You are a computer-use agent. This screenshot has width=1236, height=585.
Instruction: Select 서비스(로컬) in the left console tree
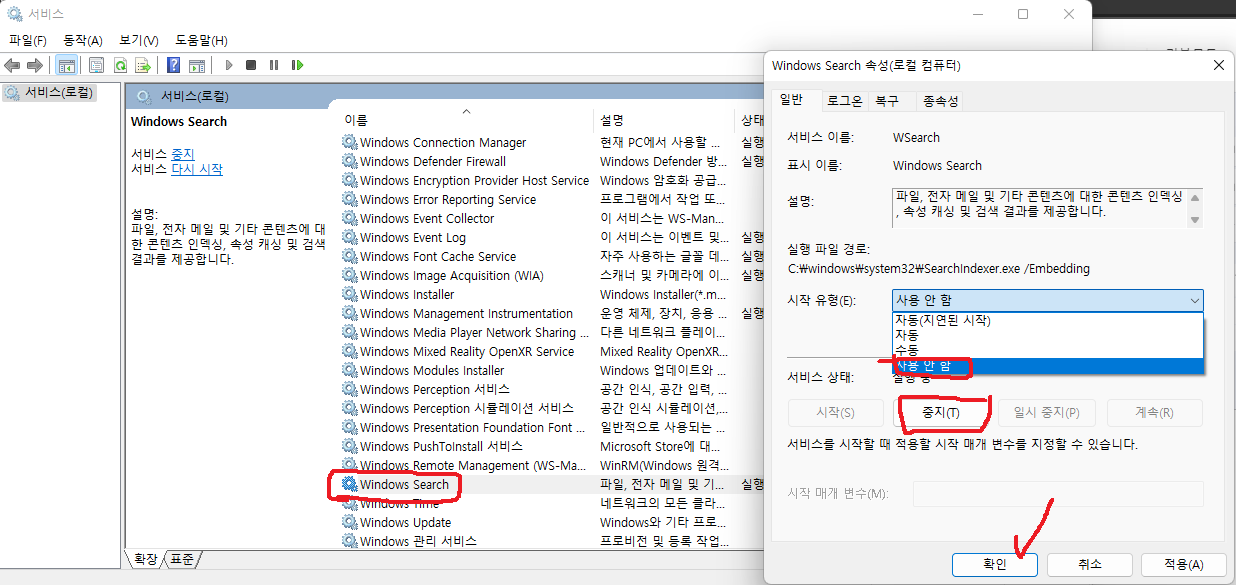pyautogui.click(x=50, y=92)
